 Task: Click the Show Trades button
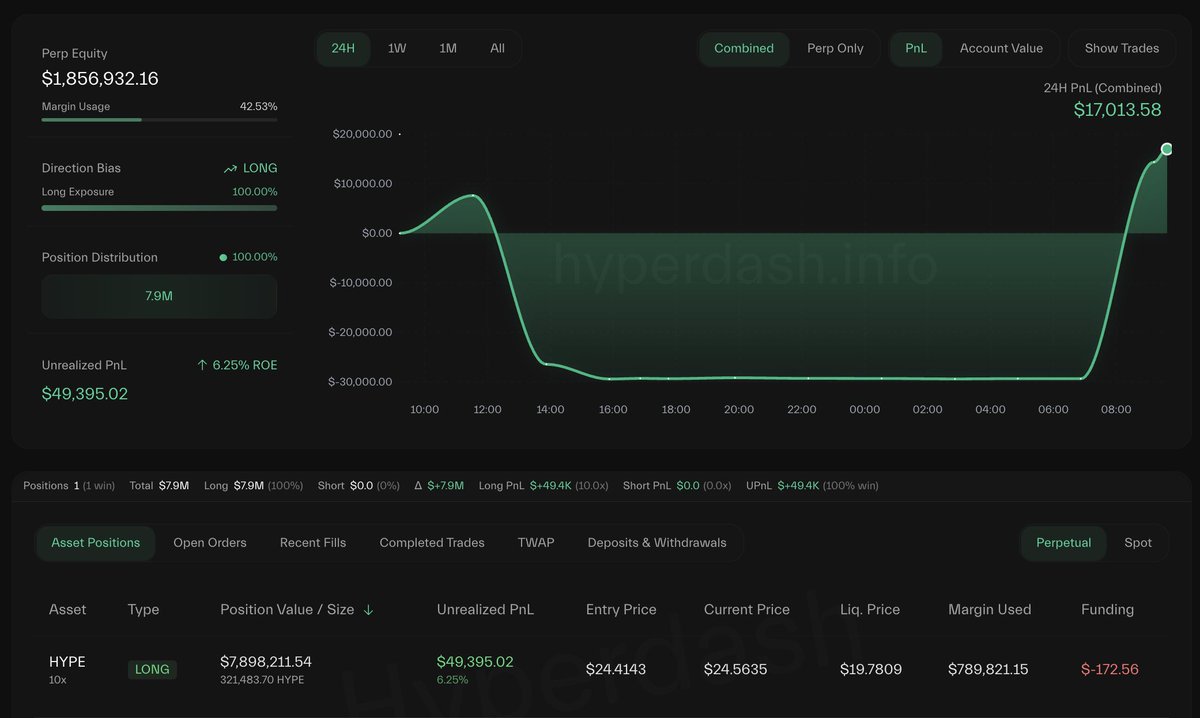pos(1121,48)
